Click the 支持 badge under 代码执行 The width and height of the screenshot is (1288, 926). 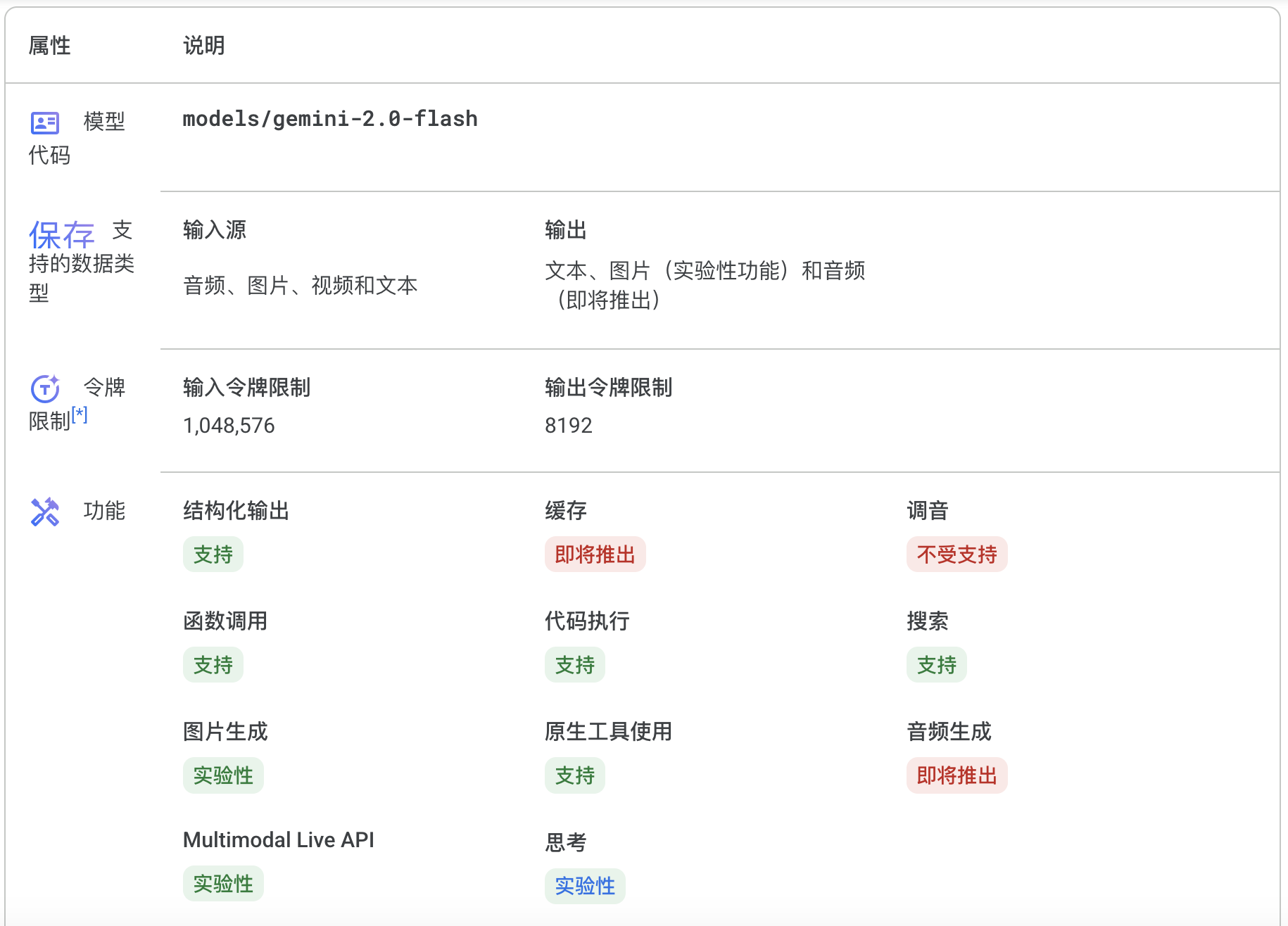click(574, 665)
